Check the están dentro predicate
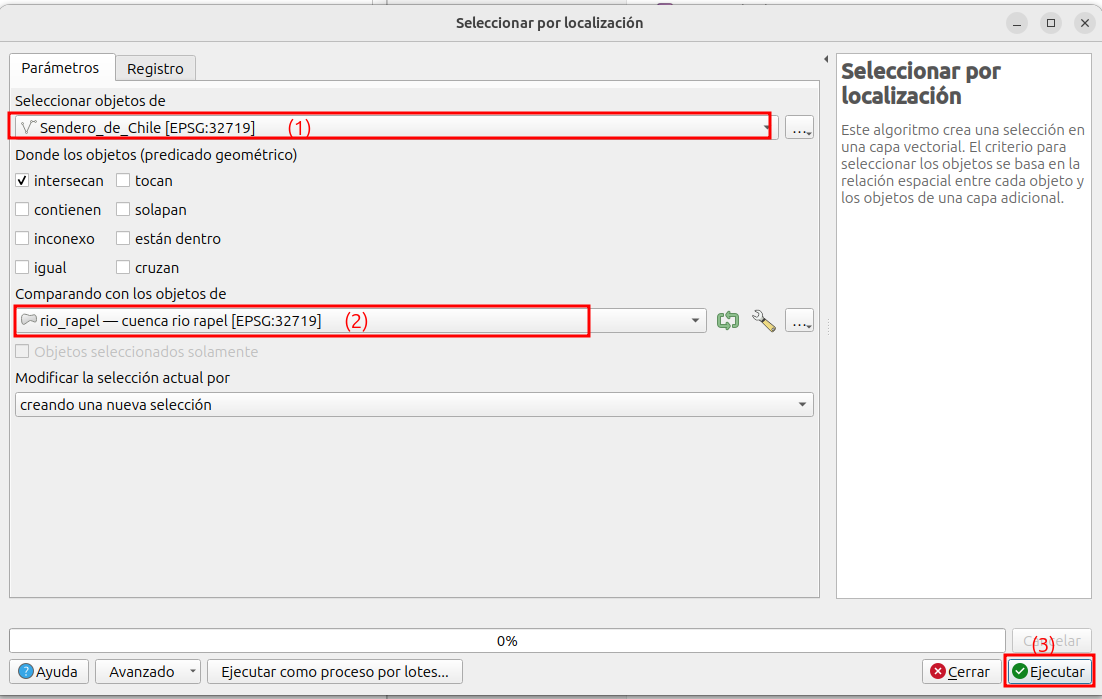Image resolution: width=1102 pixels, height=699 pixels. [x=124, y=239]
